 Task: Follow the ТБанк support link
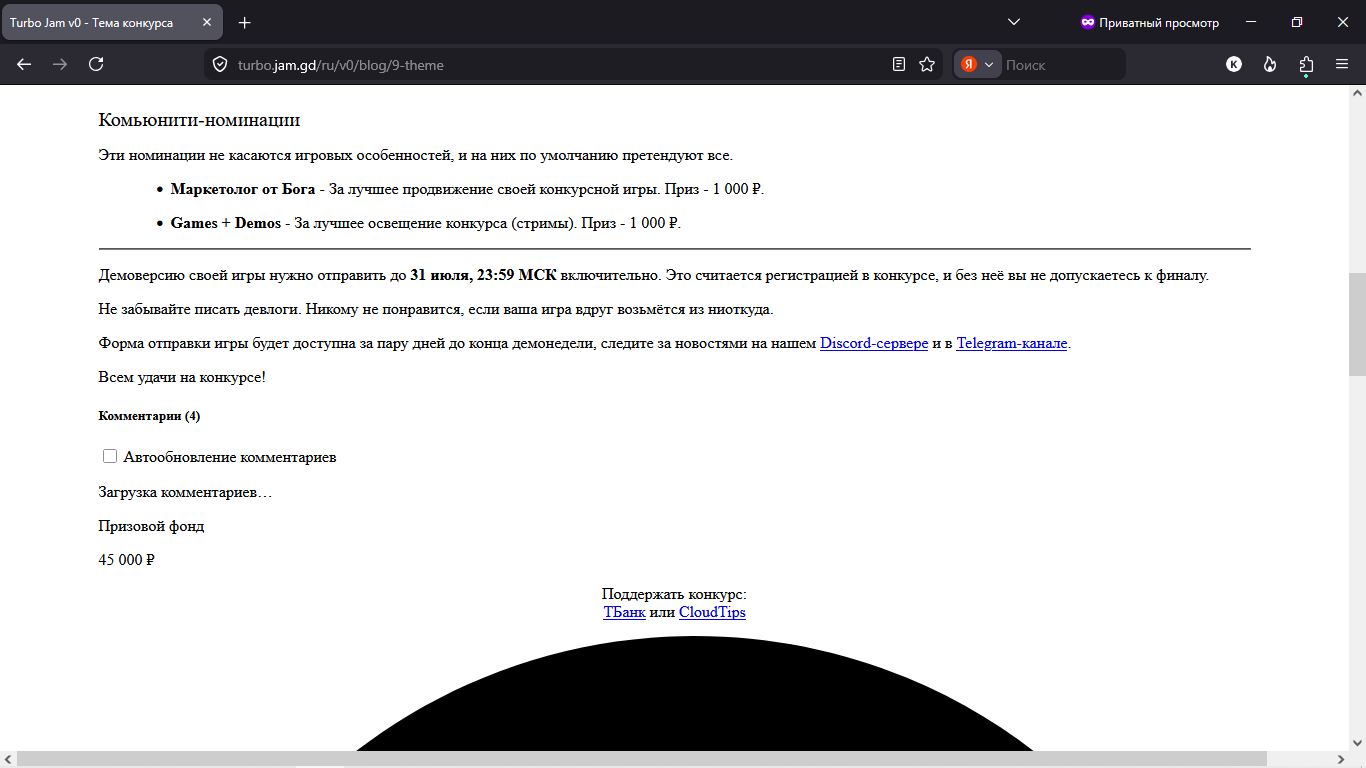(x=624, y=612)
